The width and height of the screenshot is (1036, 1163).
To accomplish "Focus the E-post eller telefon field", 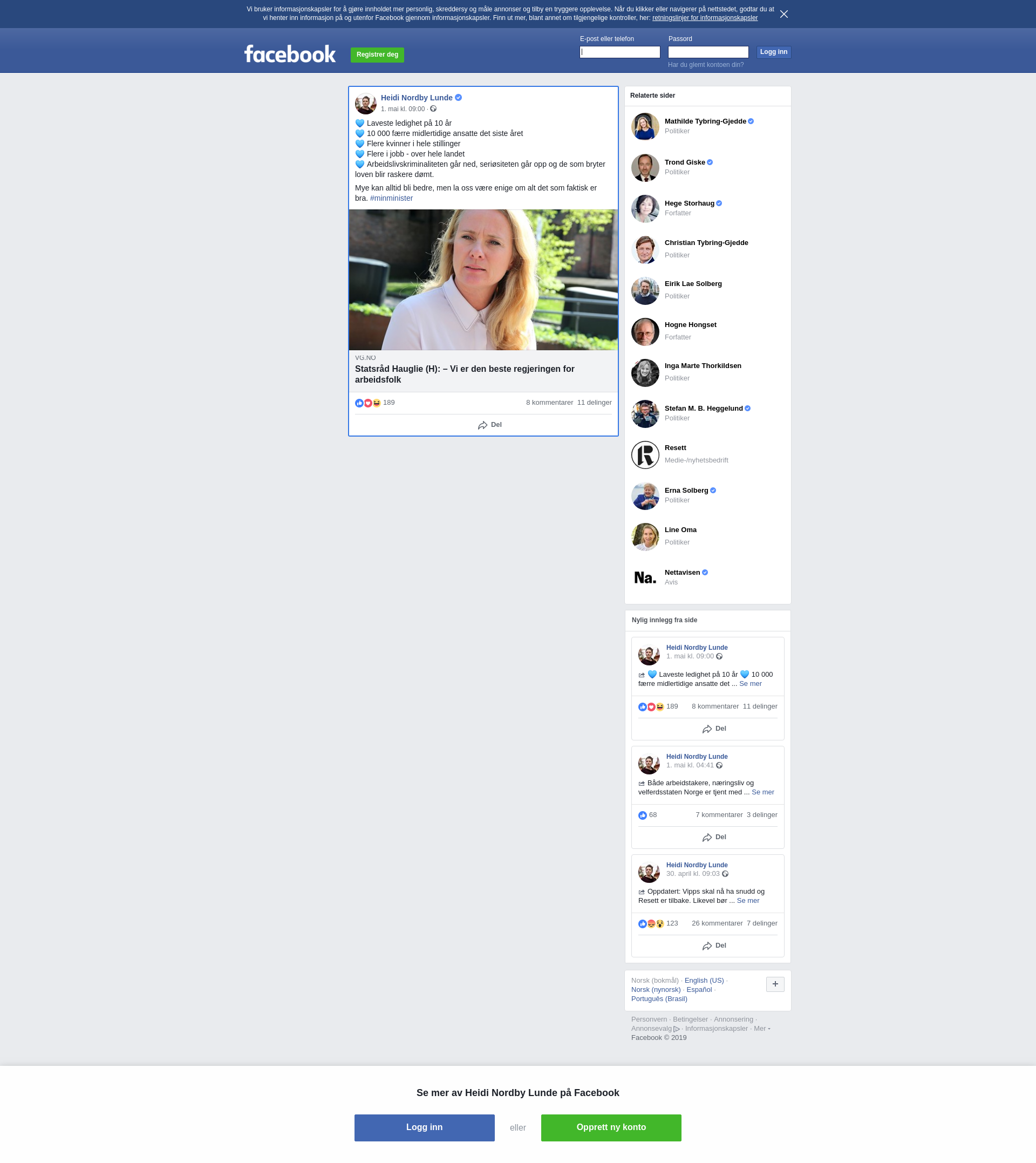I will pos(619,52).
